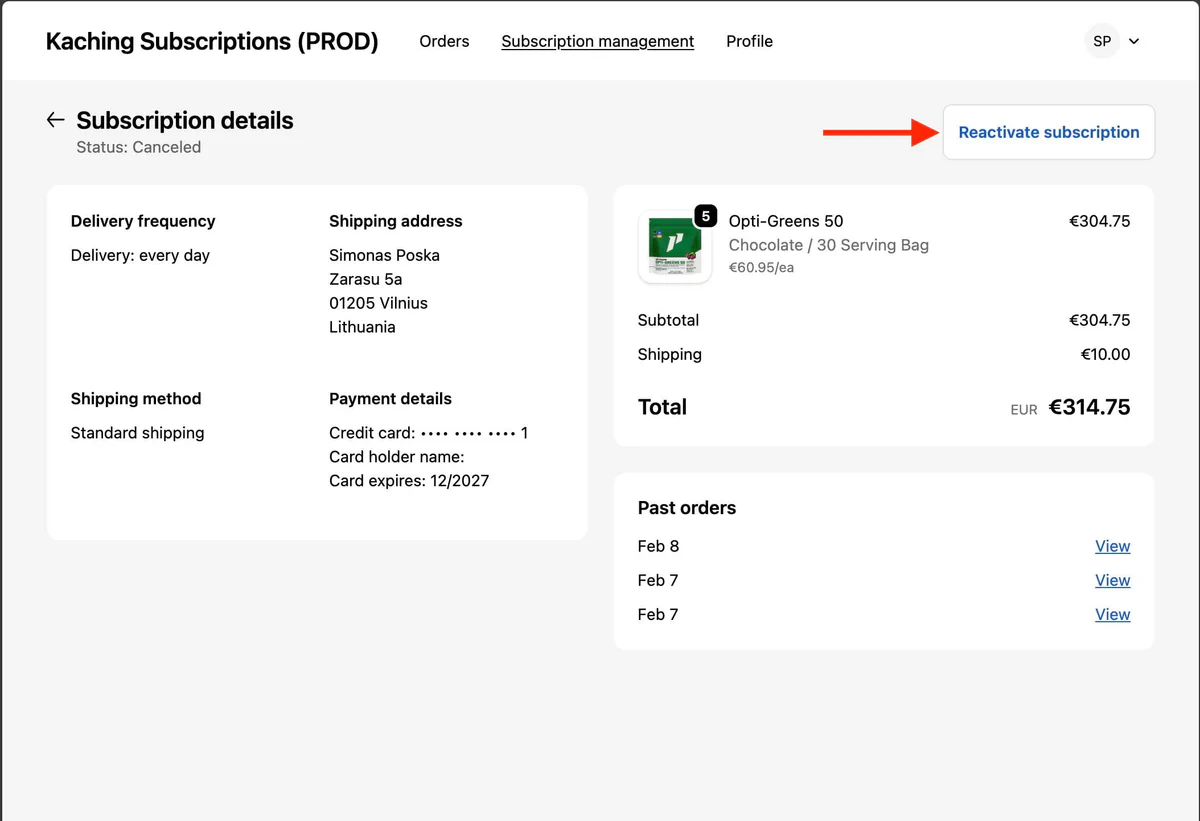1200x821 pixels.
Task: Click the Shipping address heading
Action: click(x=396, y=221)
